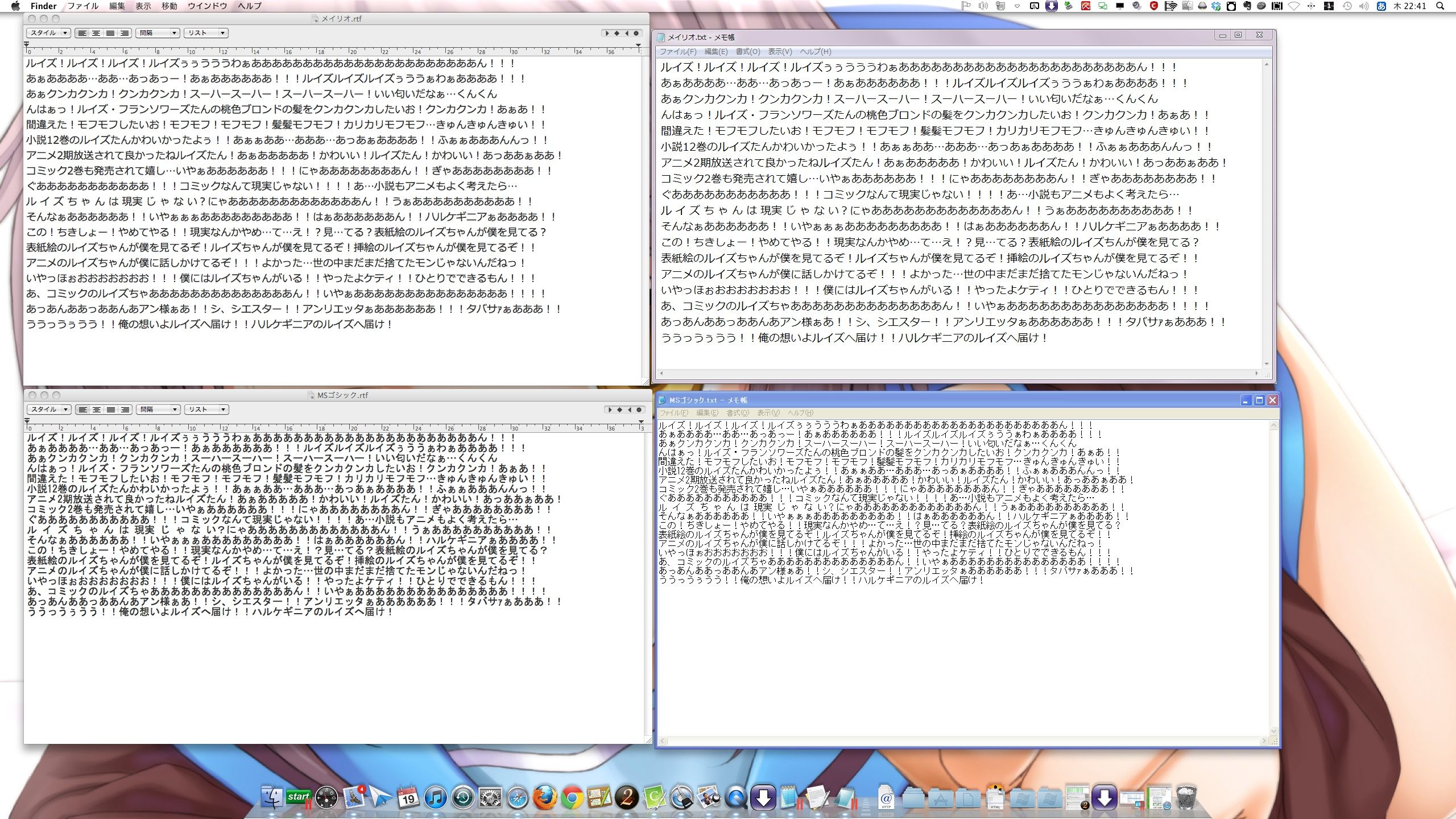Open 編集 menu in the Mac menu bar
The height and width of the screenshot is (819, 1456).
point(117,6)
